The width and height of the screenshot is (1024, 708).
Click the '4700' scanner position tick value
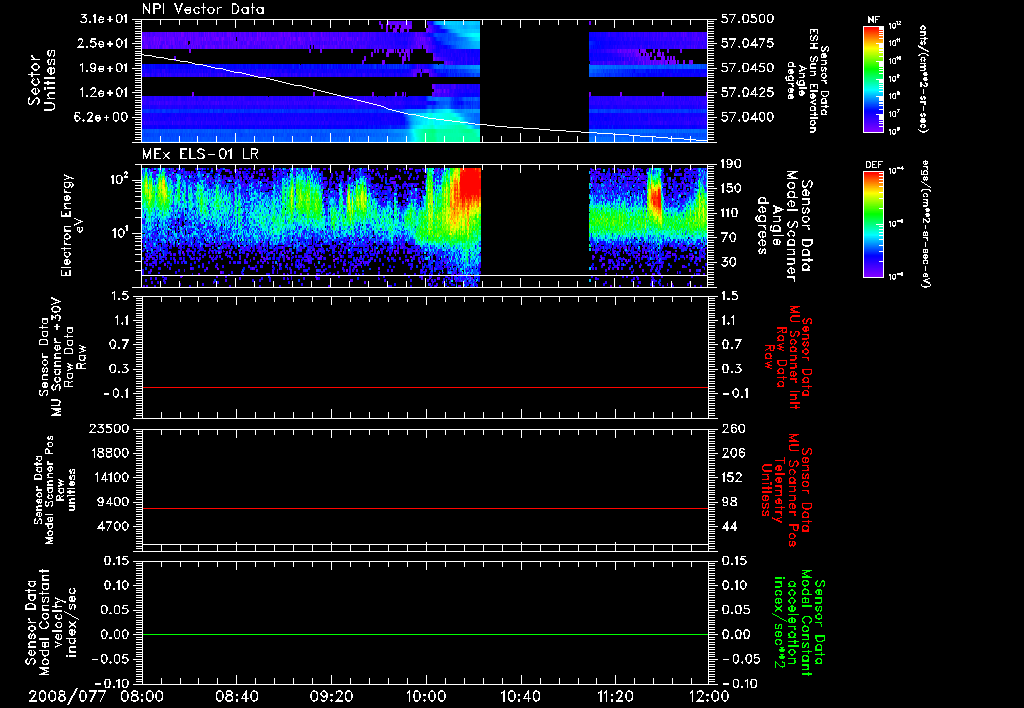point(112,526)
